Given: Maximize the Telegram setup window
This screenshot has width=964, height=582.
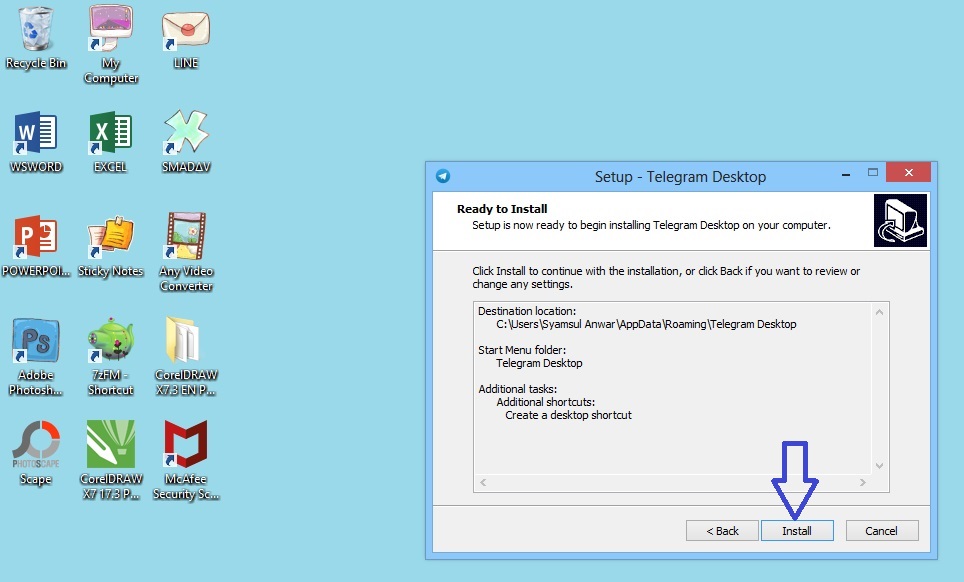Looking at the screenshot, I should (872, 173).
